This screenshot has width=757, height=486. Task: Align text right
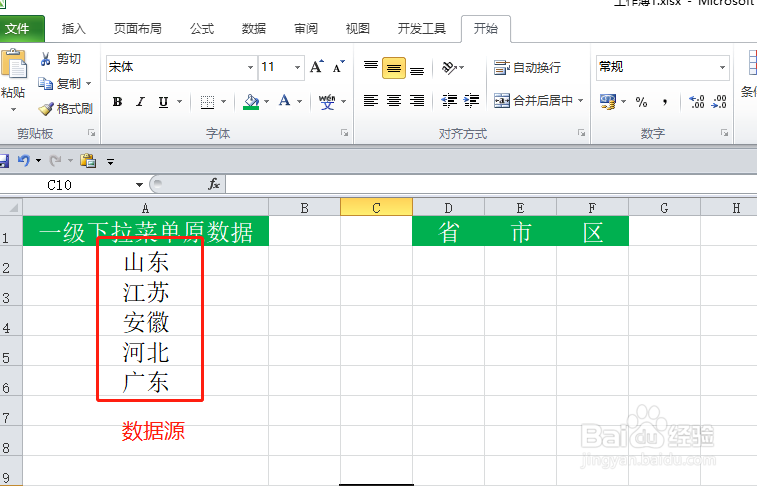tap(417, 100)
